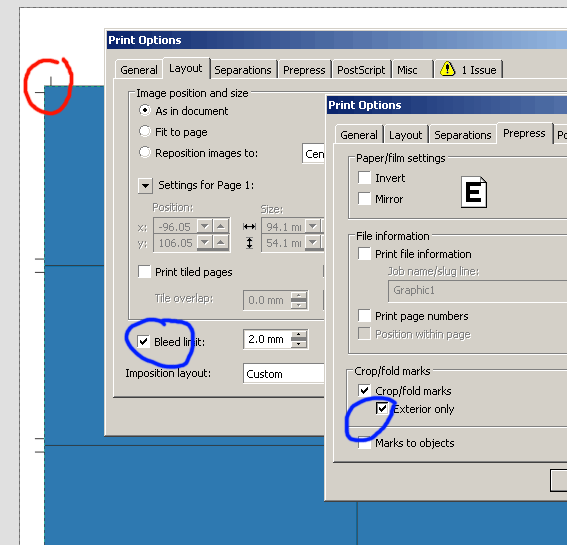Click the Bleed limit value 2.0 mm
This screenshot has width=567, height=545.
coord(267,339)
